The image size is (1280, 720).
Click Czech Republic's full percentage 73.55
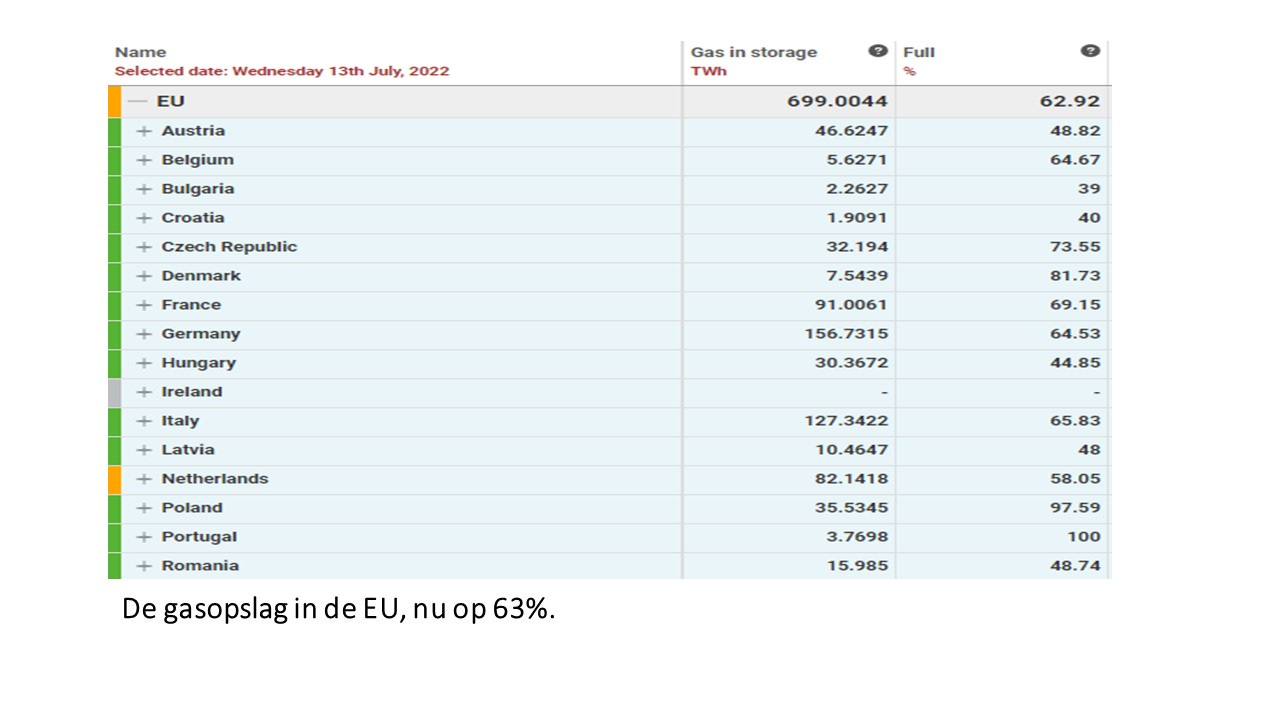click(1075, 247)
